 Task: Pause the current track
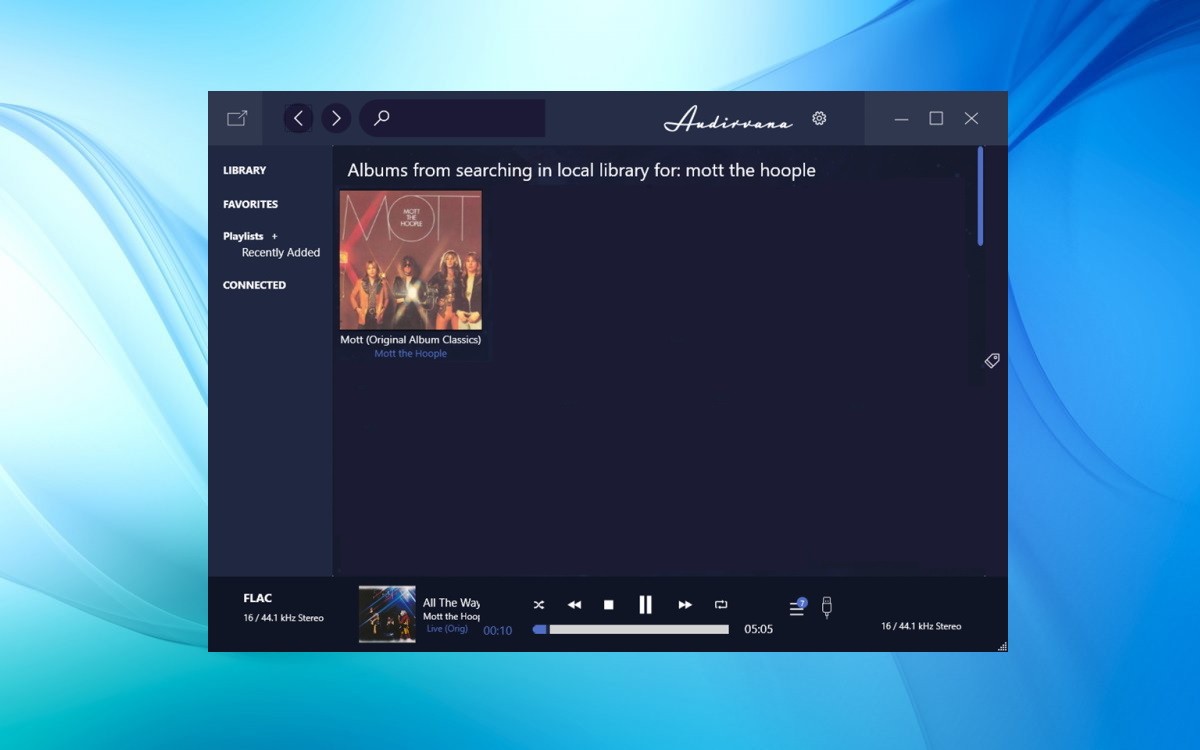[x=645, y=604]
